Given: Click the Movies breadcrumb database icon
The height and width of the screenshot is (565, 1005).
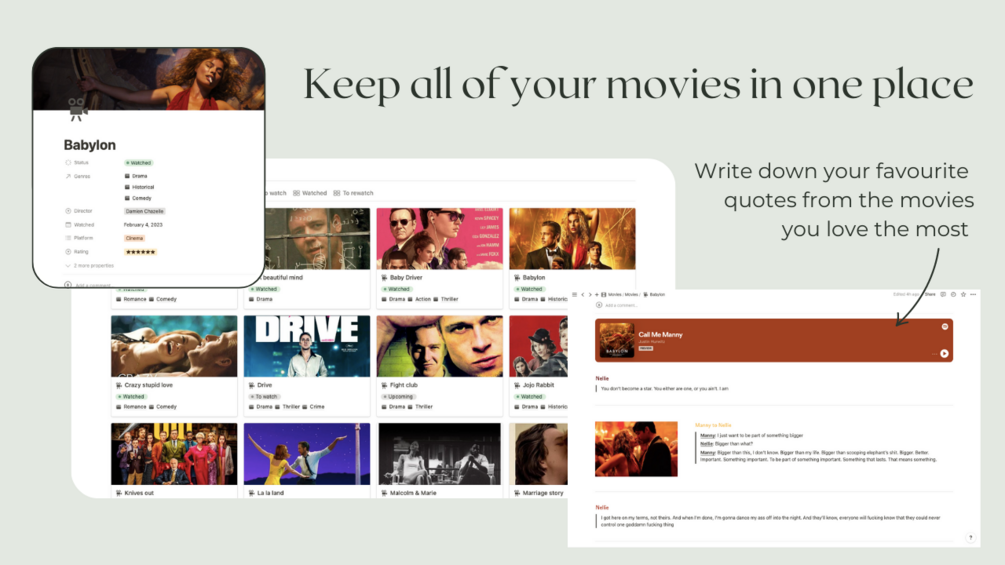Looking at the screenshot, I should tap(604, 295).
